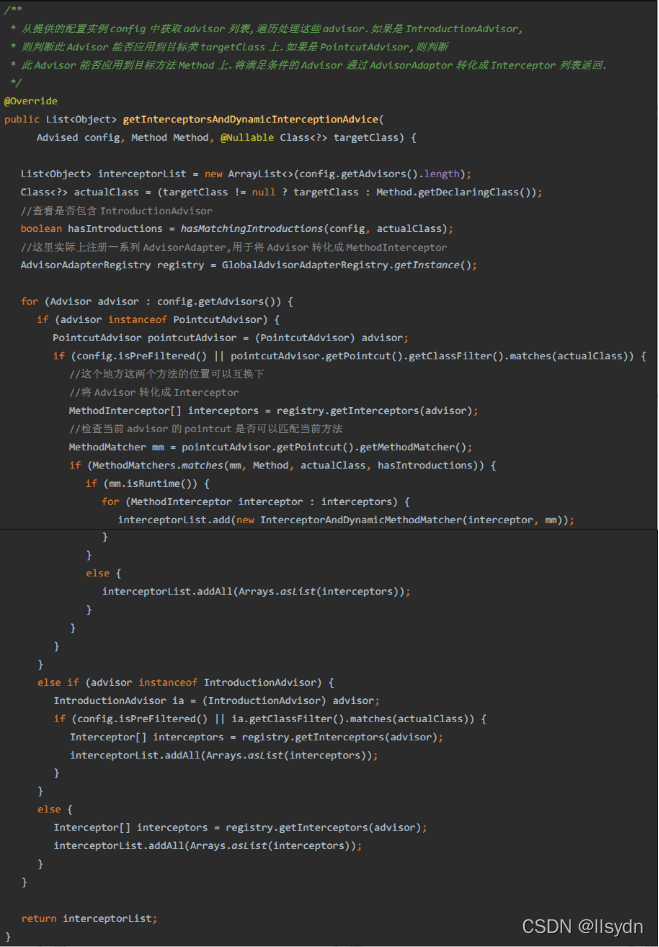The image size is (659, 947).
Task: Click the comment starting "//这里实际上注册一系列 AdvisorAdapter"
Action: [x=234, y=247]
